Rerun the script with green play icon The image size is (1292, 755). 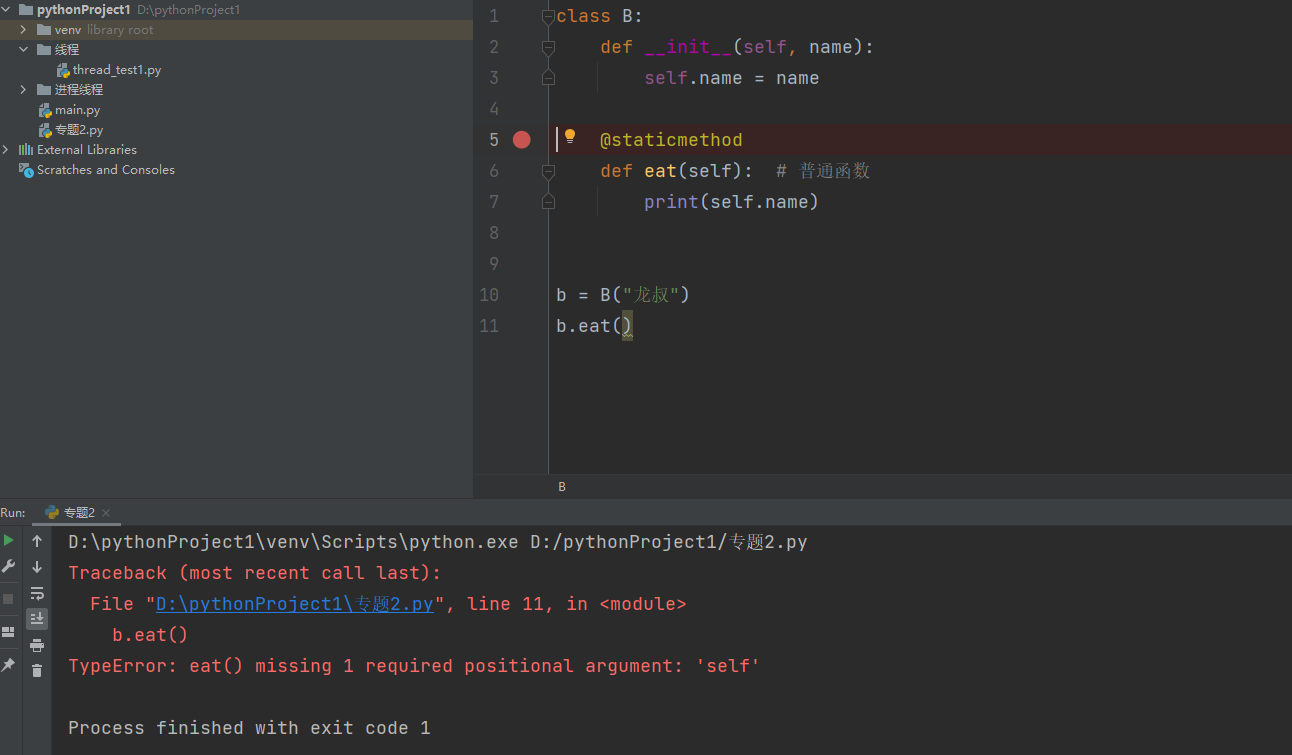pyautogui.click(x=9, y=541)
